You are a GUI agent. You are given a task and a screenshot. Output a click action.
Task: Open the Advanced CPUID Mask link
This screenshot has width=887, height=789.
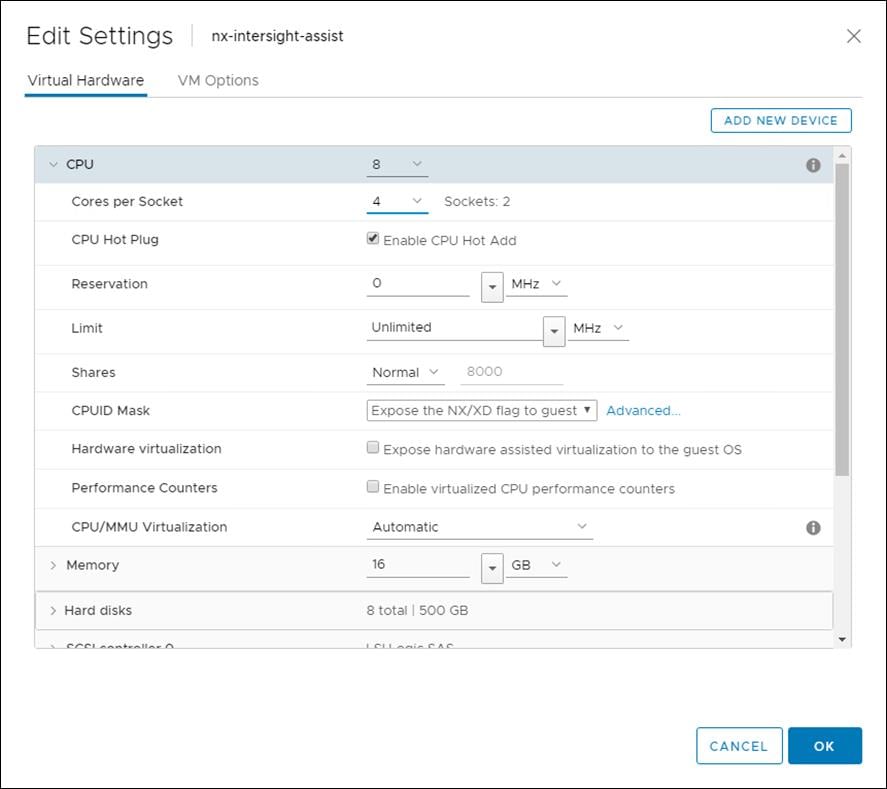643,409
